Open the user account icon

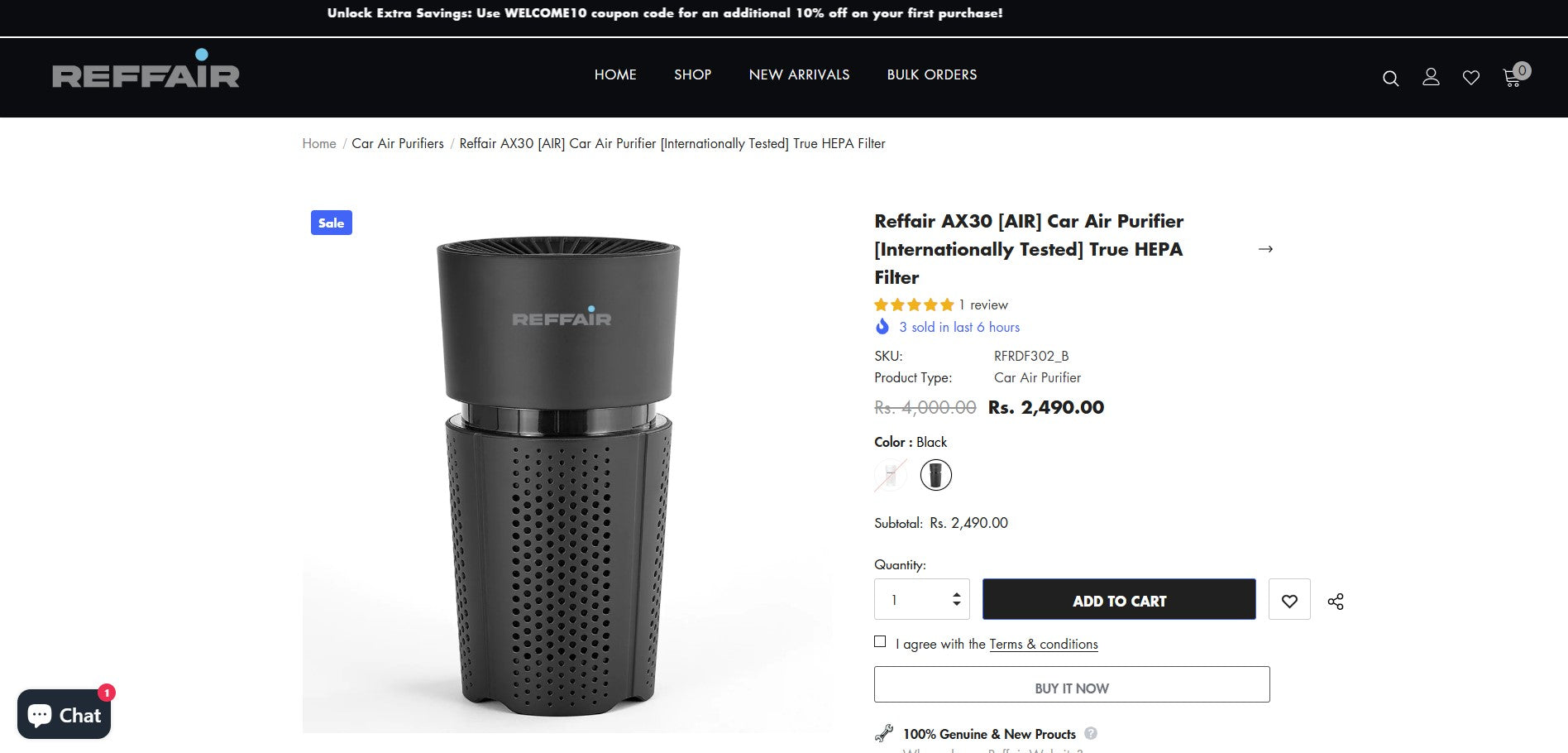pos(1431,77)
